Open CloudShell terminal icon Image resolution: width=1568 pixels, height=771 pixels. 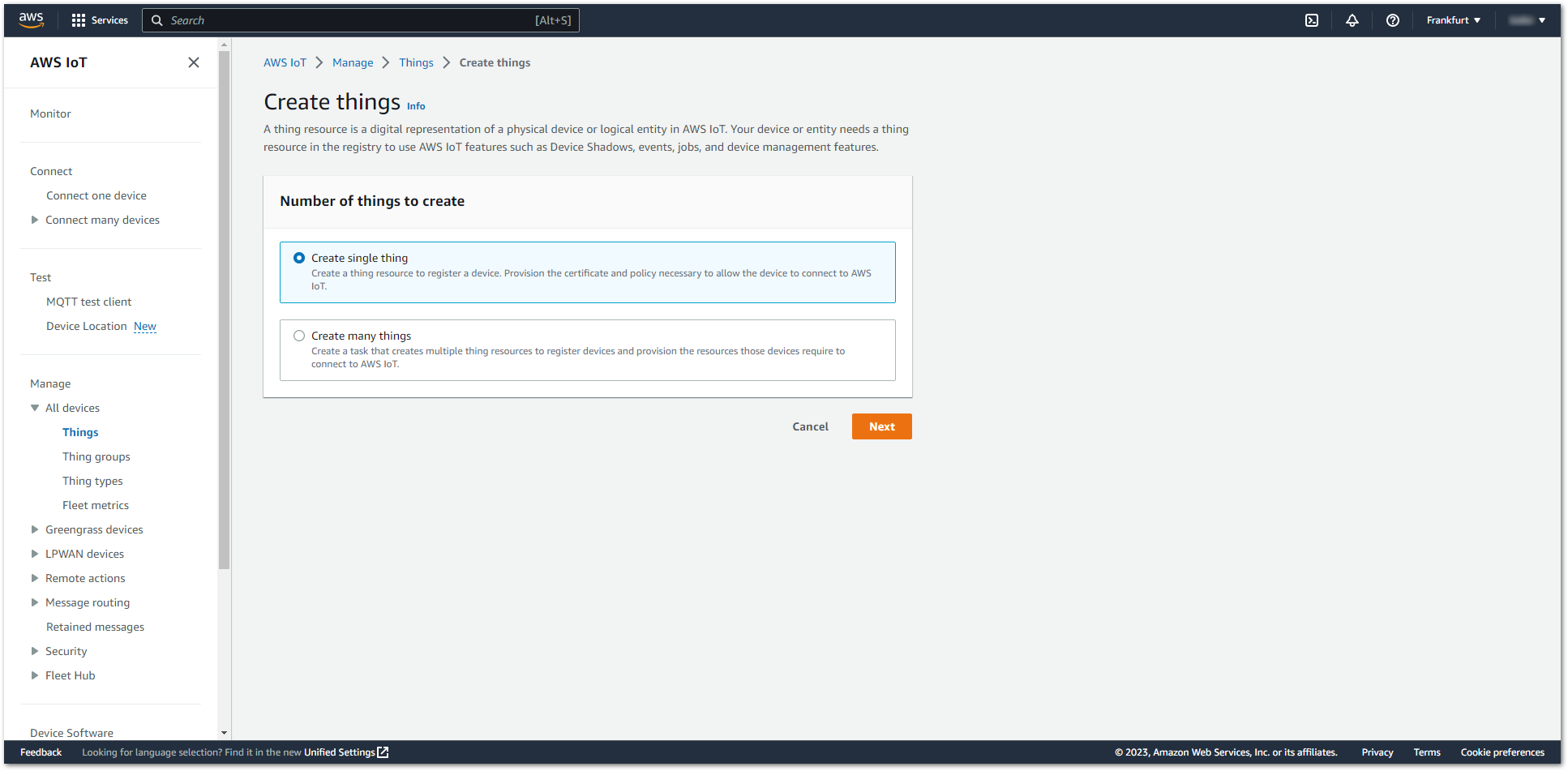pyautogui.click(x=1312, y=20)
